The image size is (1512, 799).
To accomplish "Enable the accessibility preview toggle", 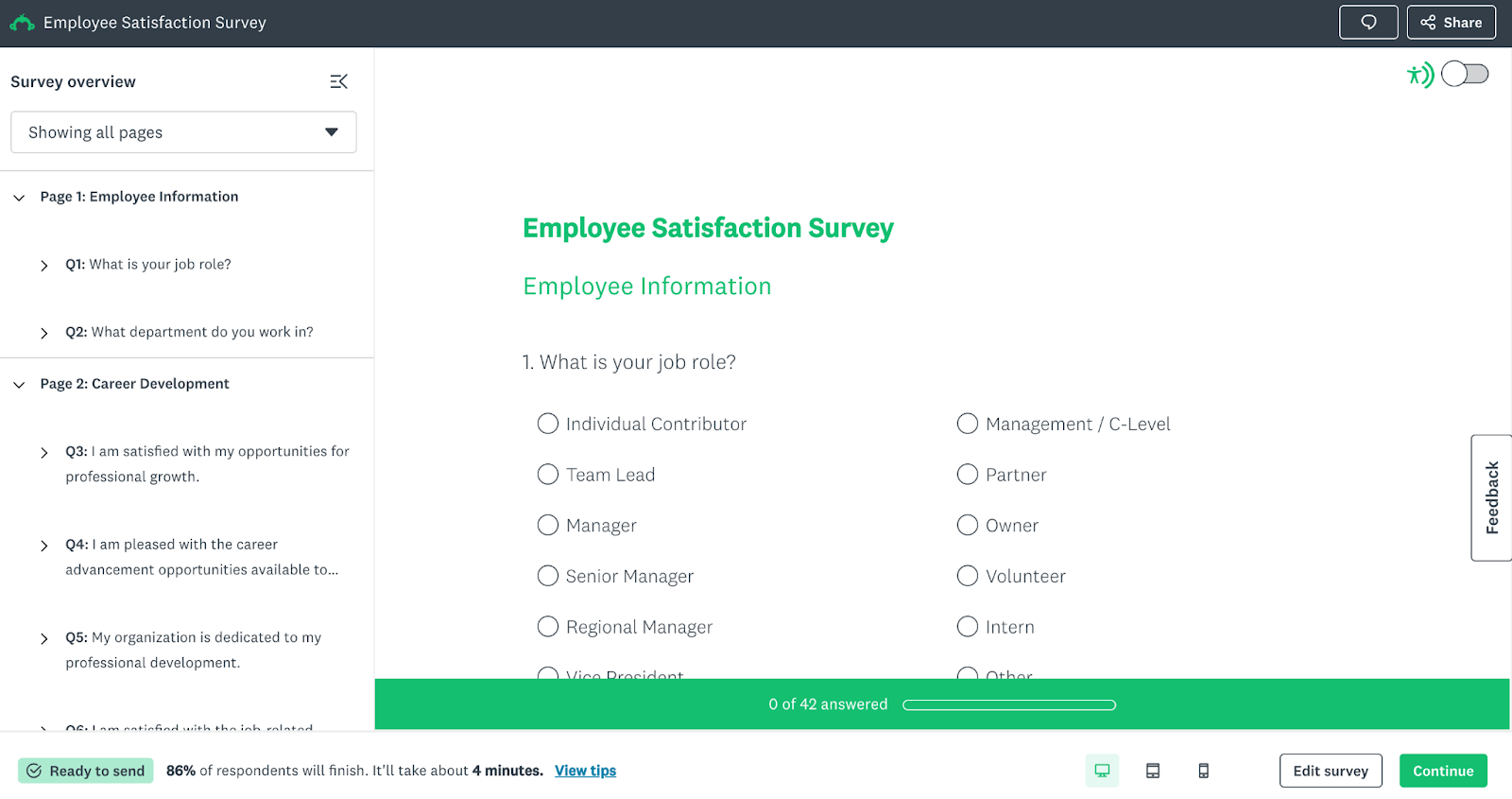I will [x=1464, y=74].
